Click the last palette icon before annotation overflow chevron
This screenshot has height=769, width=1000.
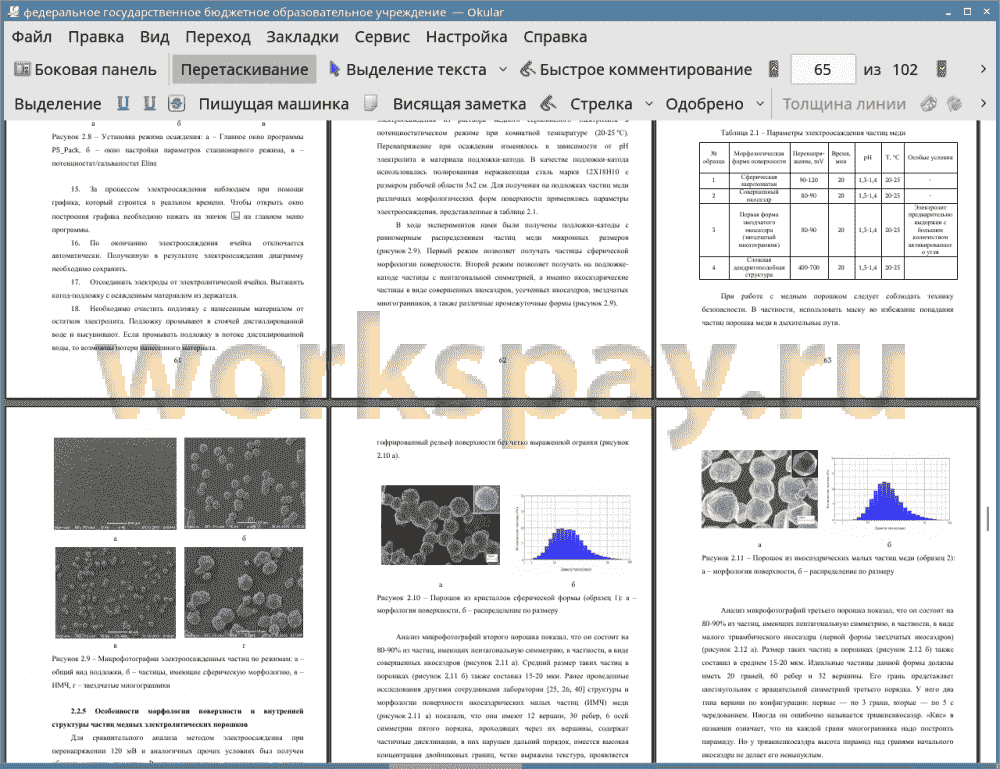955,103
